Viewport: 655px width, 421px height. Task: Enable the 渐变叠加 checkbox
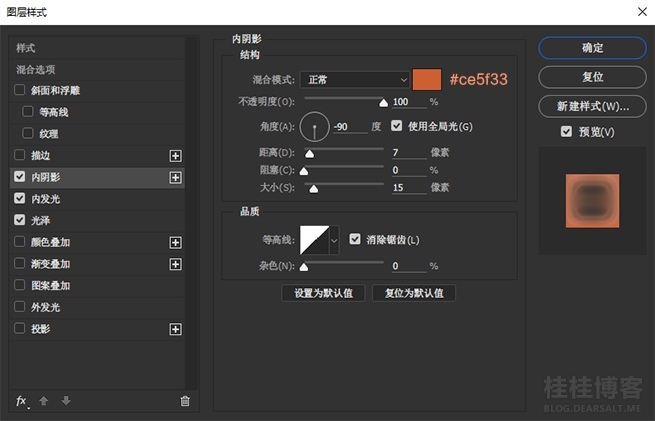19,263
